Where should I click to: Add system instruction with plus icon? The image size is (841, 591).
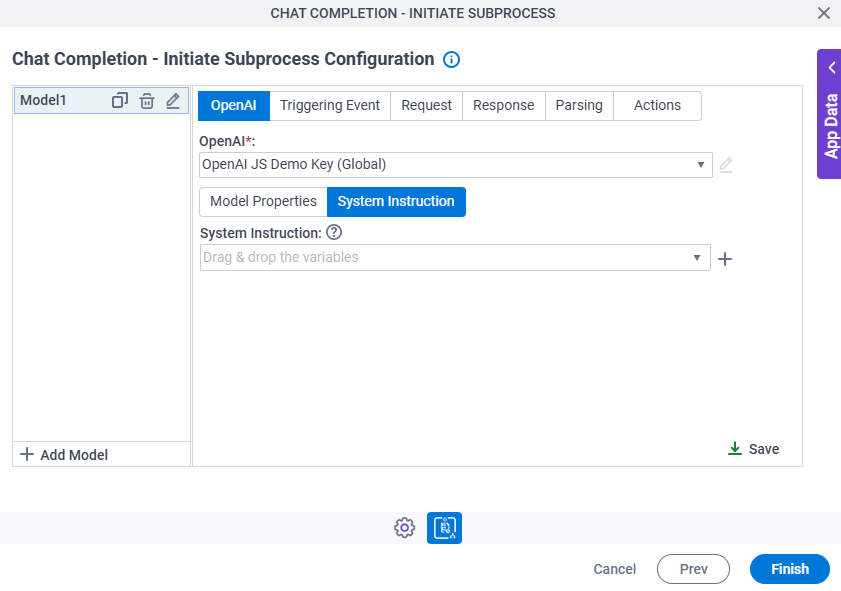(x=725, y=259)
